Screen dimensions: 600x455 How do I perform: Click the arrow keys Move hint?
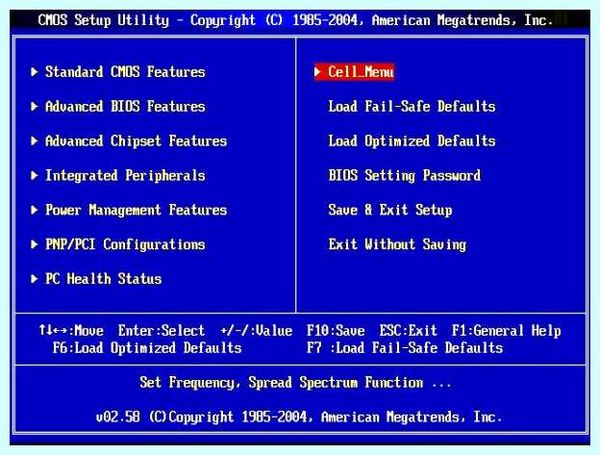71,330
